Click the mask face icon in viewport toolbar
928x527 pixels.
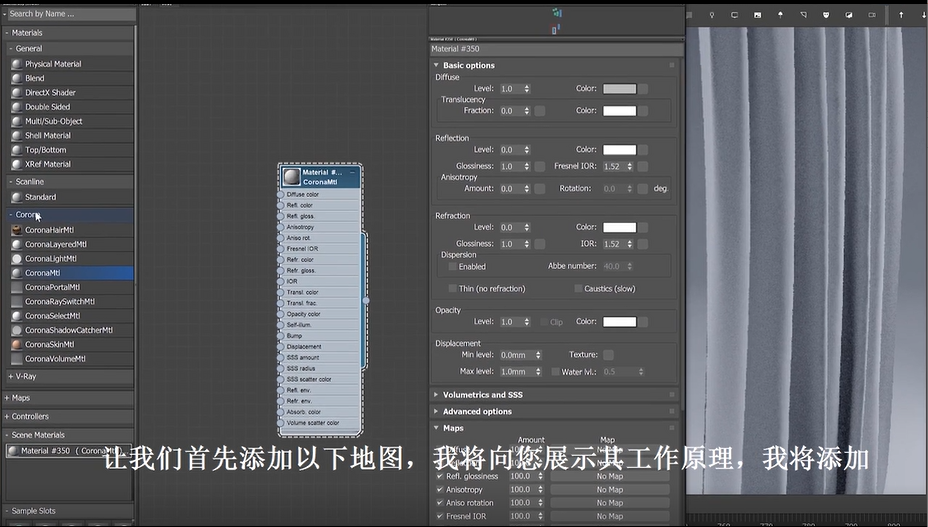pos(826,15)
